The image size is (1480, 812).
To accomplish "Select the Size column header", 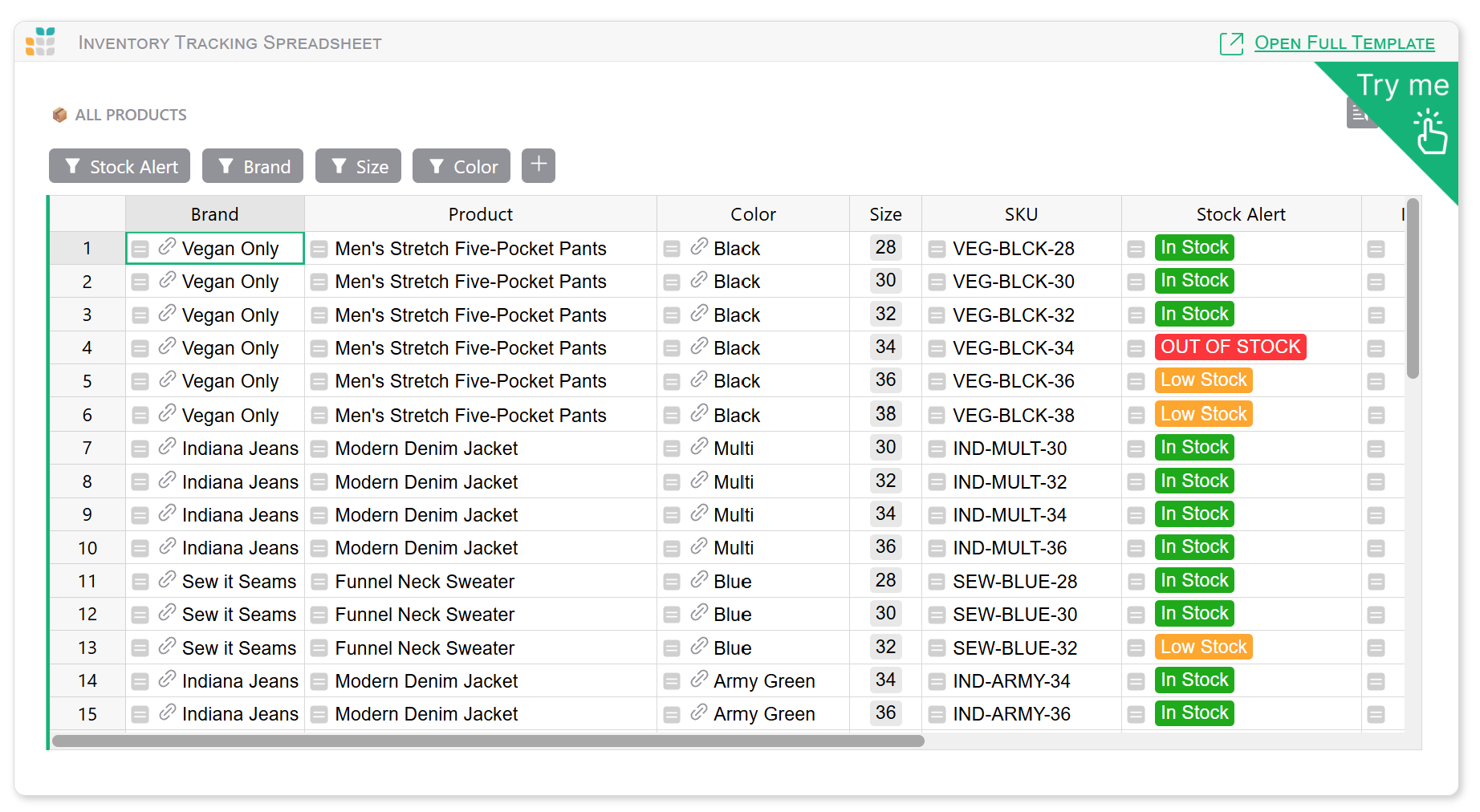I will 886,214.
